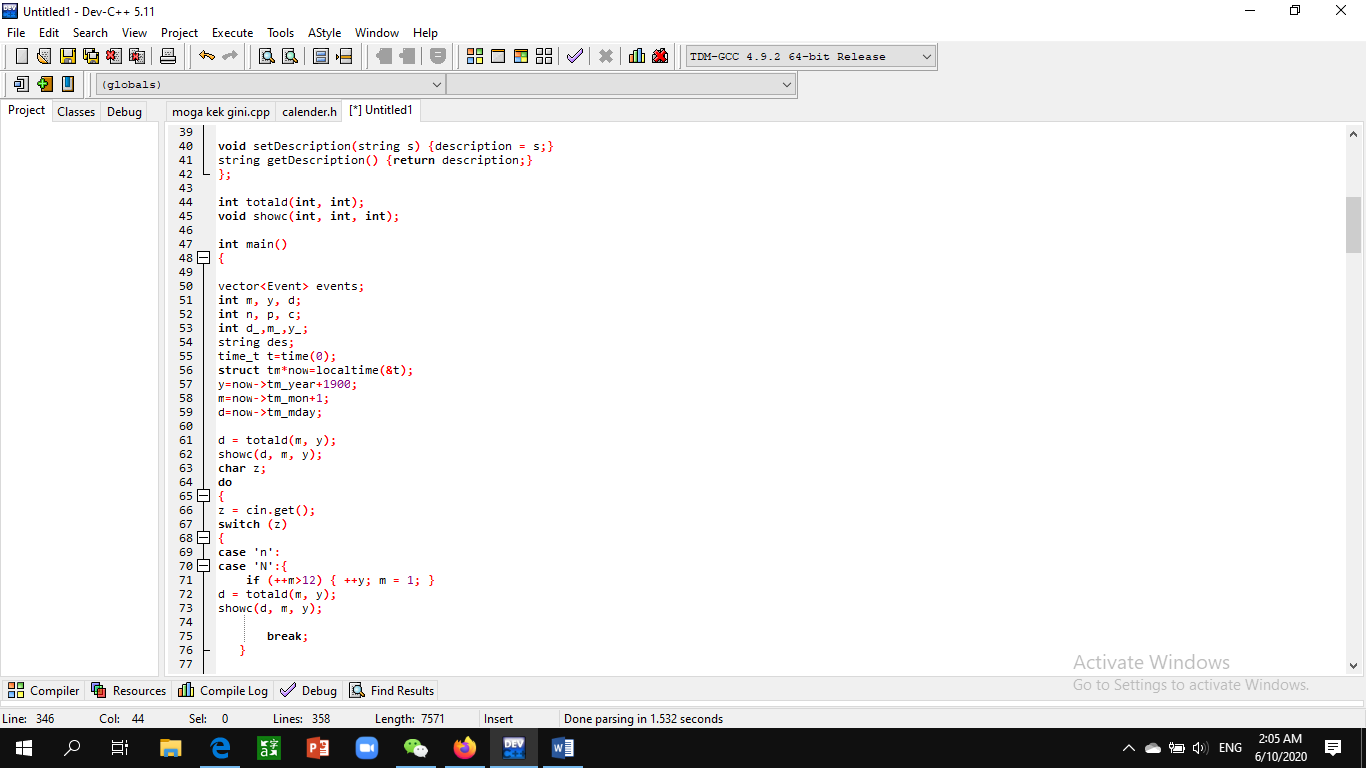This screenshot has height=768, width=1366.
Task: Open Firefox from the taskbar
Action: click(x=465, y=747)
